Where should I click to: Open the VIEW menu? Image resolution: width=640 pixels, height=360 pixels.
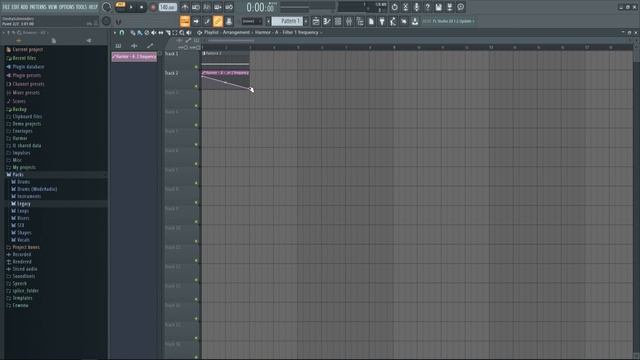click(x=53, y=7)
